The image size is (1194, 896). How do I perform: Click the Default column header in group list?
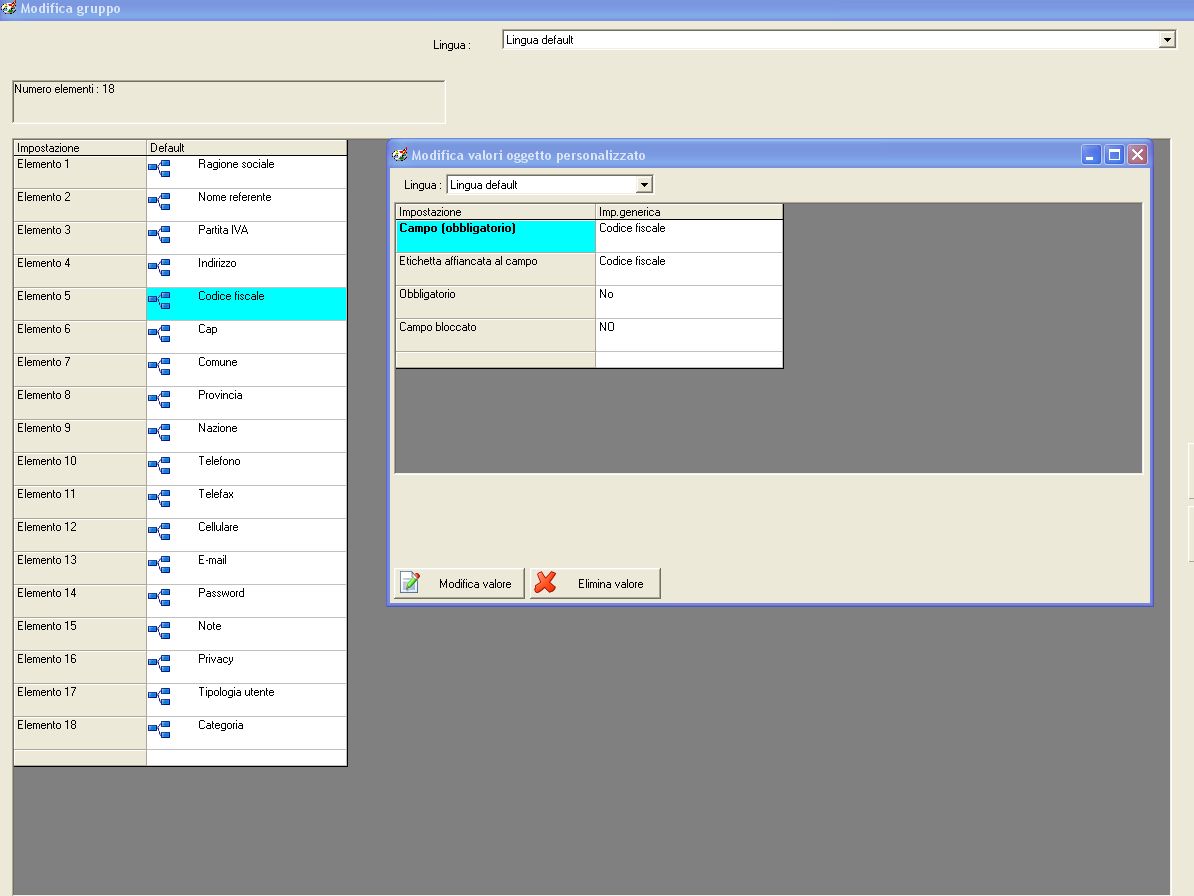247,148
